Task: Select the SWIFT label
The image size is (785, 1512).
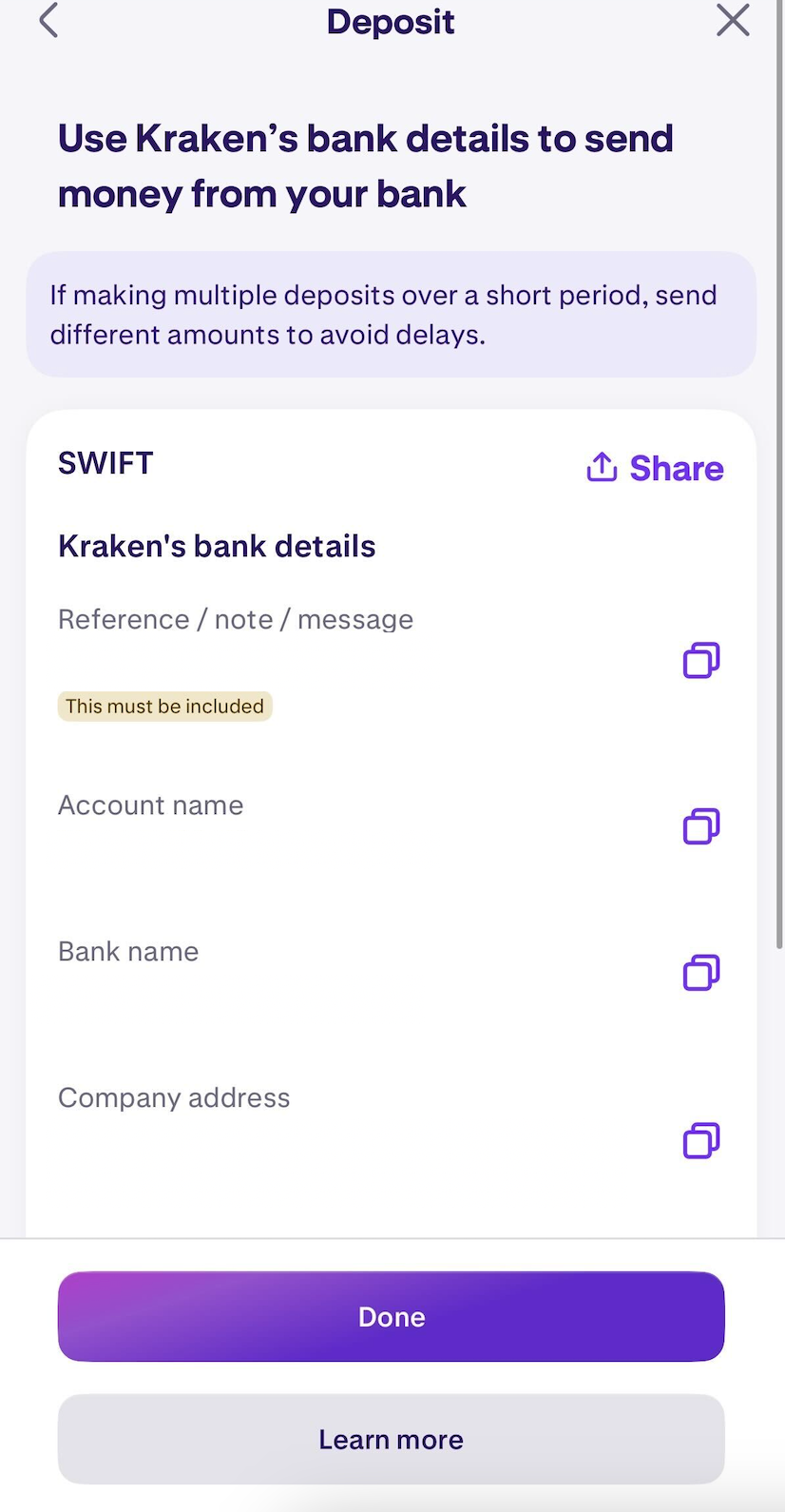Action: tap(105, 463)
